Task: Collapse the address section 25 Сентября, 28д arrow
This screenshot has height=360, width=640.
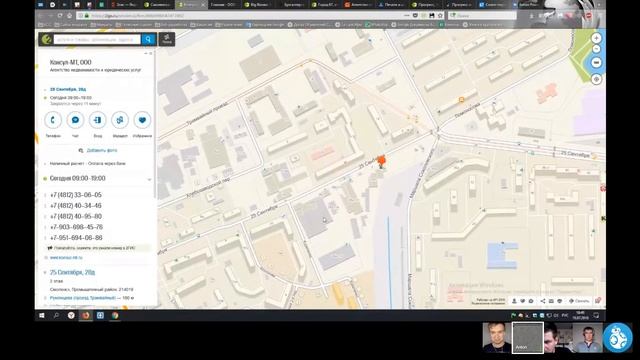Action: pos(45,272)
